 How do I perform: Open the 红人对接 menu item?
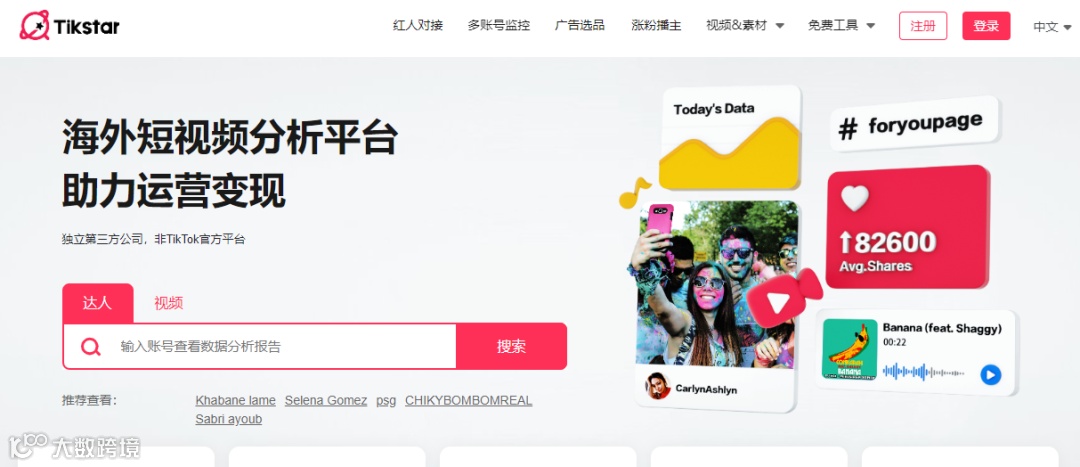[x=418, y=25]
